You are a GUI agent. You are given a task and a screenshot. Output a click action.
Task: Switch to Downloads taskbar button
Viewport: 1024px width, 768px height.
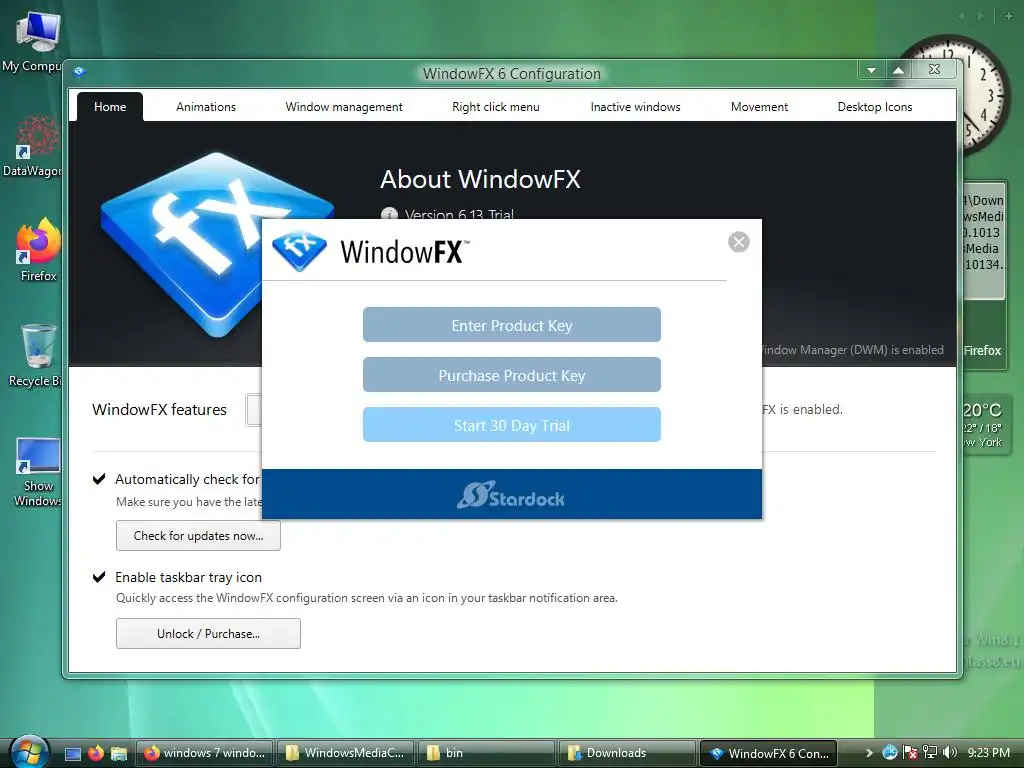click(628, 753)
